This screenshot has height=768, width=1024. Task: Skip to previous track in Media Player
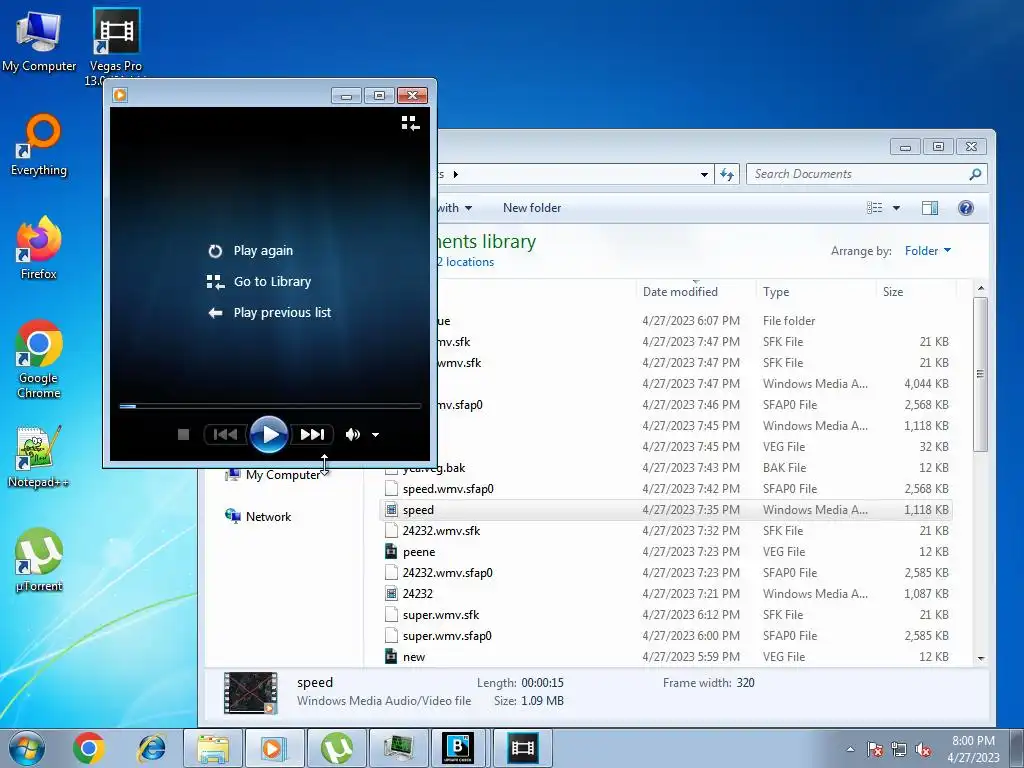click(225, 434)
